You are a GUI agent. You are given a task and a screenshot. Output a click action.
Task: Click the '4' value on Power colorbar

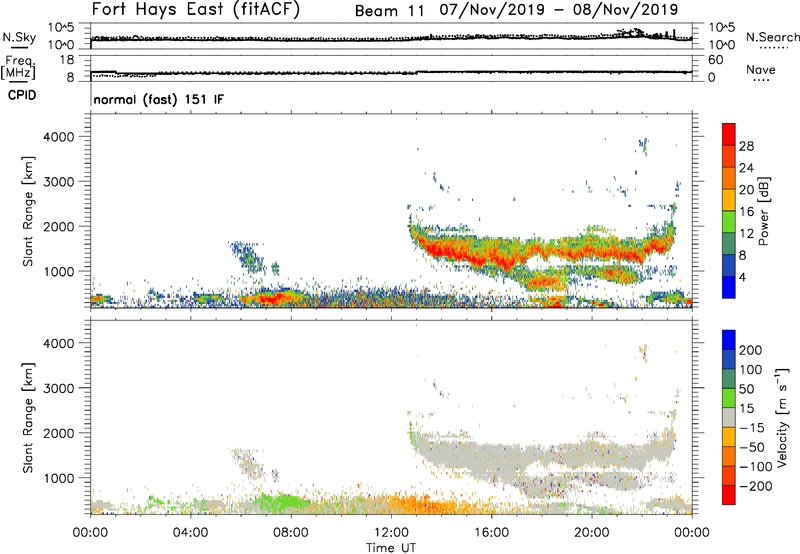(x=742, y=277)
